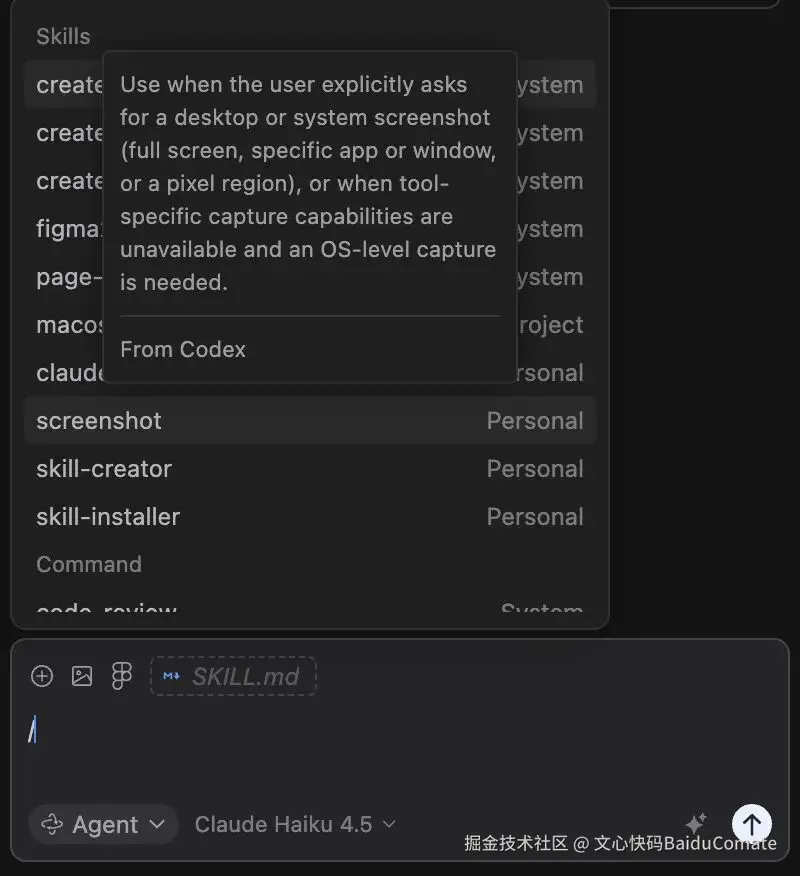This screenshot has height=876, width=800.
Task: Click the plus icon to add context
Action: click(42, 677)
